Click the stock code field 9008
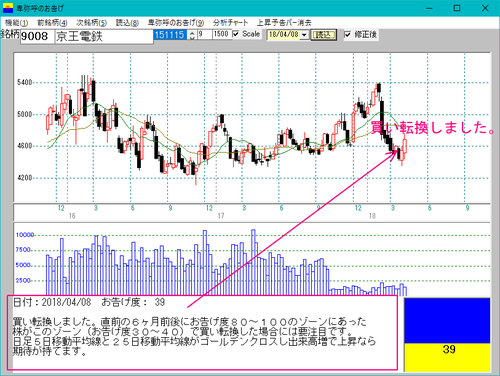 37,36
